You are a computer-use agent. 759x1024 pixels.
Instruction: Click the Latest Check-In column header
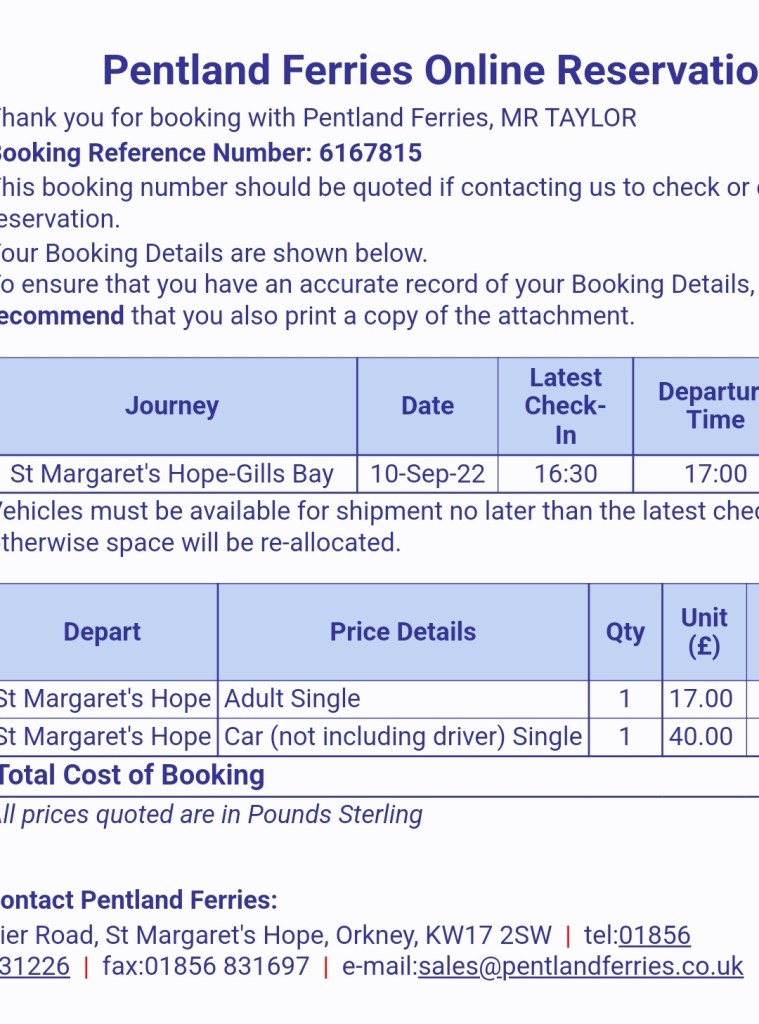(565, 406)
